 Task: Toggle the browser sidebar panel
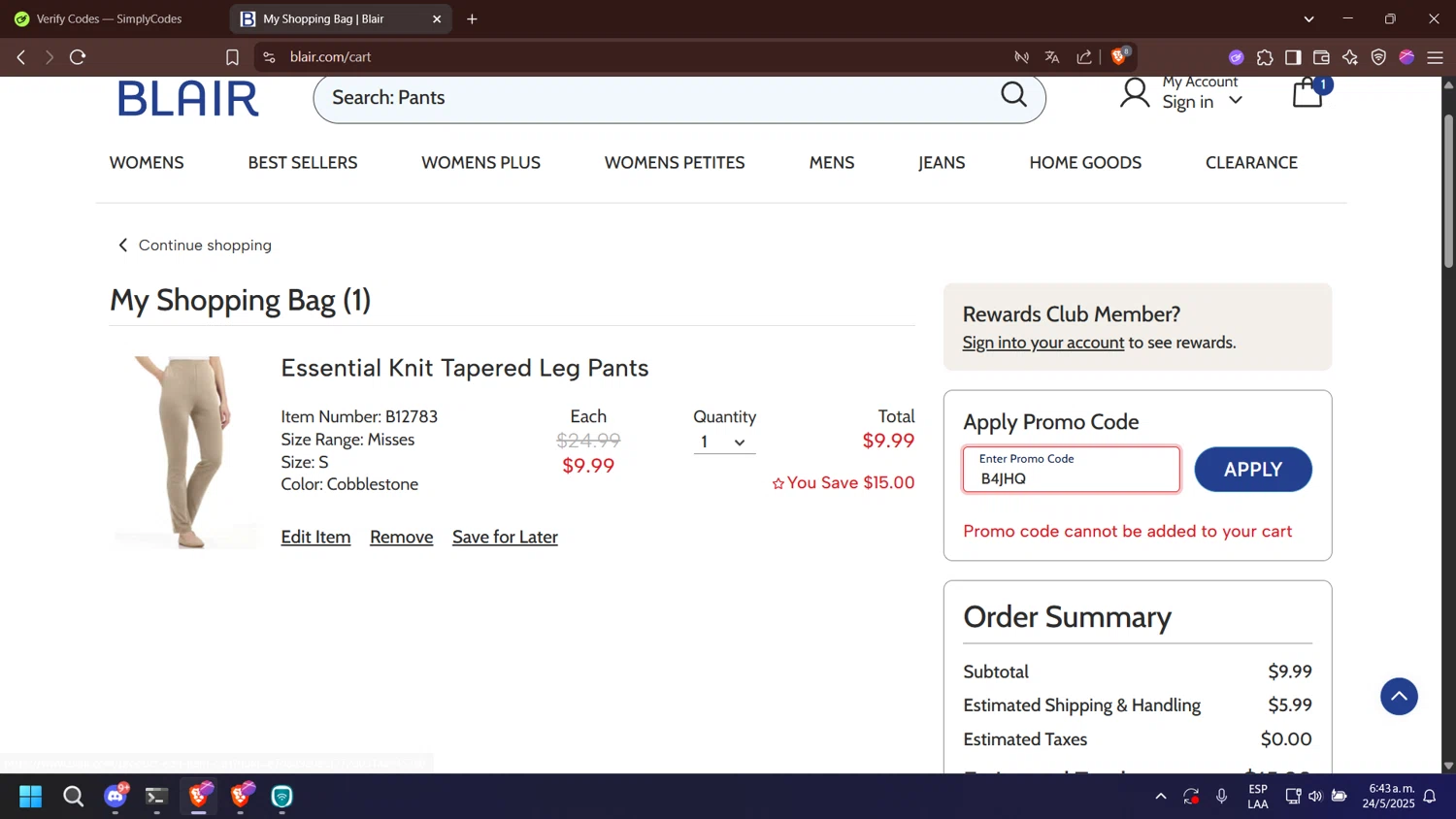(1293, 57)
